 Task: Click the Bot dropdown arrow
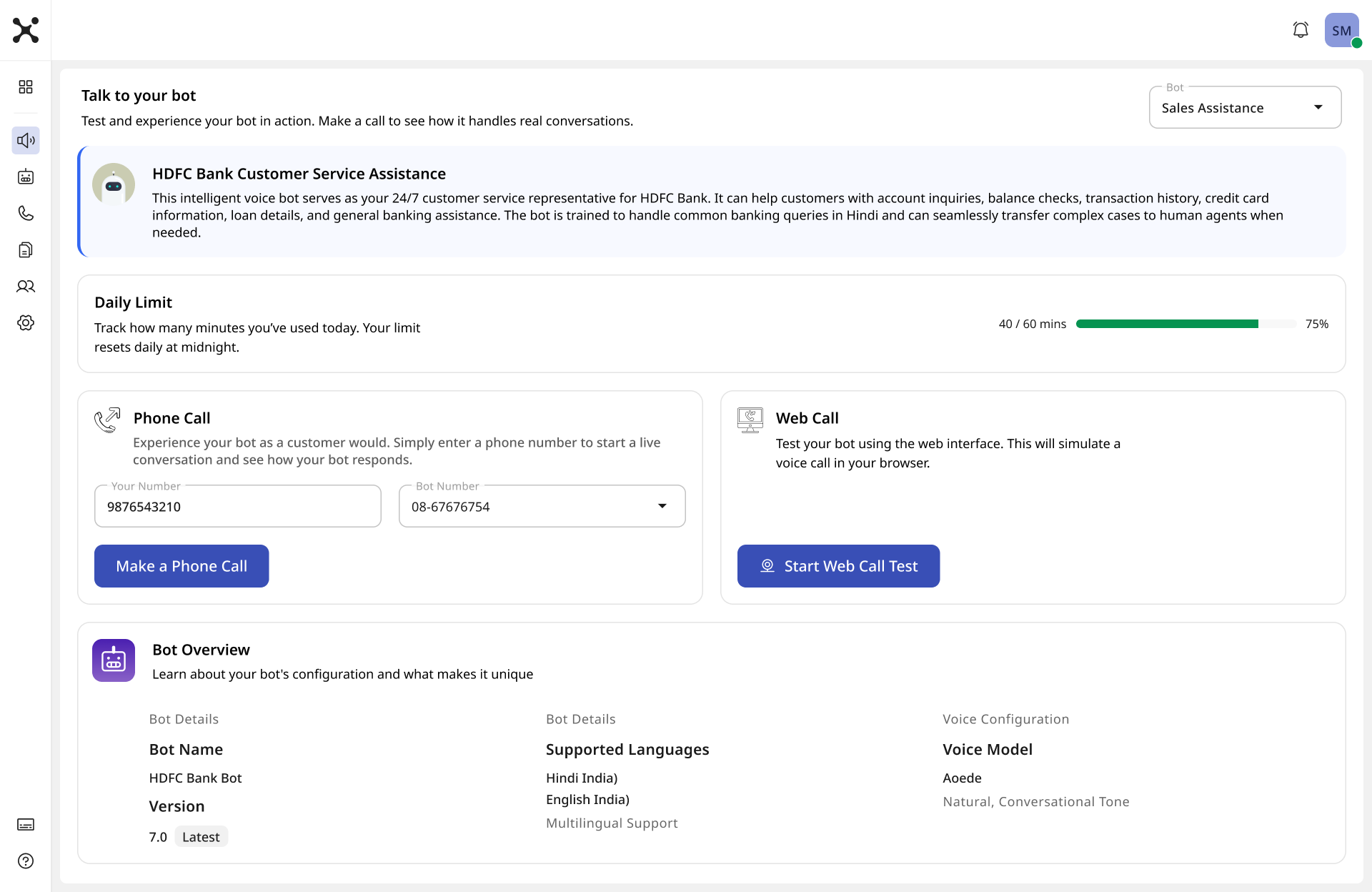click(1318, 107)
